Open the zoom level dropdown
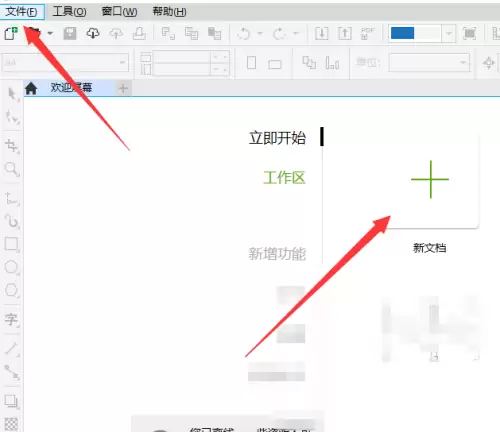The image size is (500, 432). 449,34
